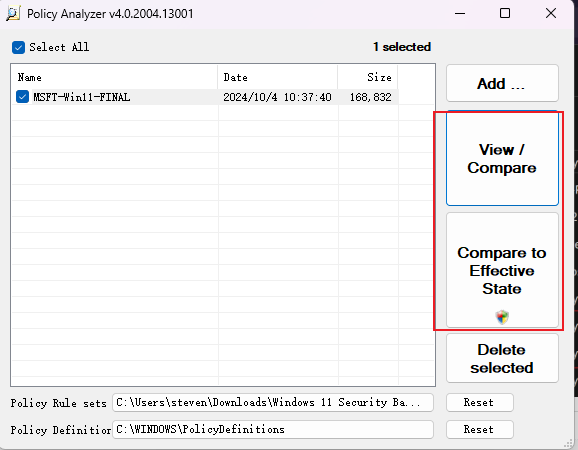Run Compare to Effective State

(x=502, y=270)
